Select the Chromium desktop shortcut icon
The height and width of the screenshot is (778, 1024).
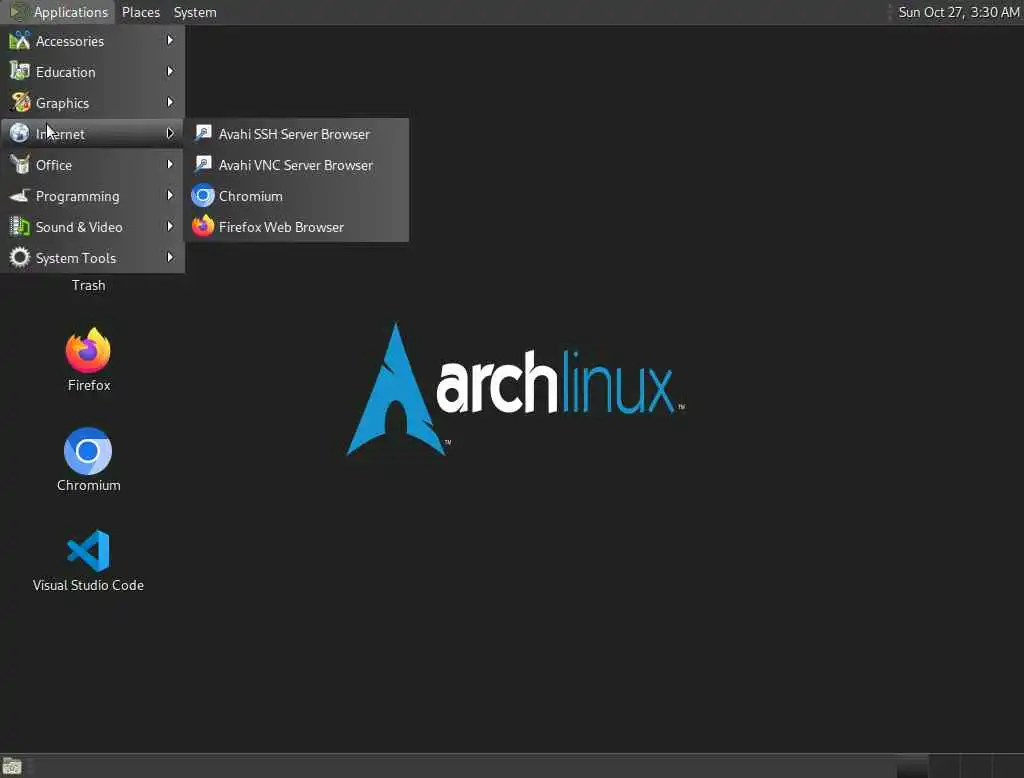pos(88,451)
